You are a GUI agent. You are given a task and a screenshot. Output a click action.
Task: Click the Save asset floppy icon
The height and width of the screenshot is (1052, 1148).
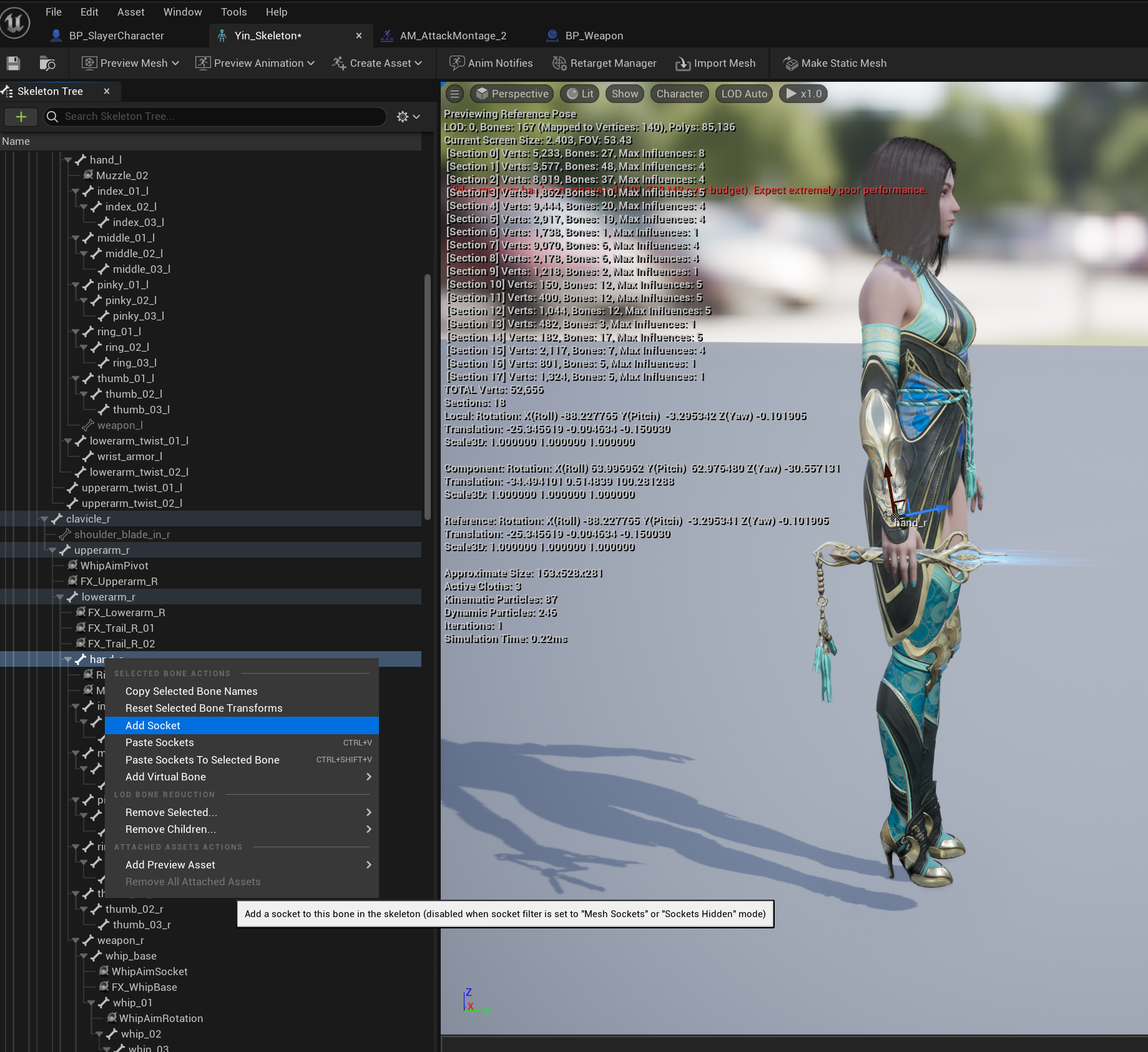[13, 63]
